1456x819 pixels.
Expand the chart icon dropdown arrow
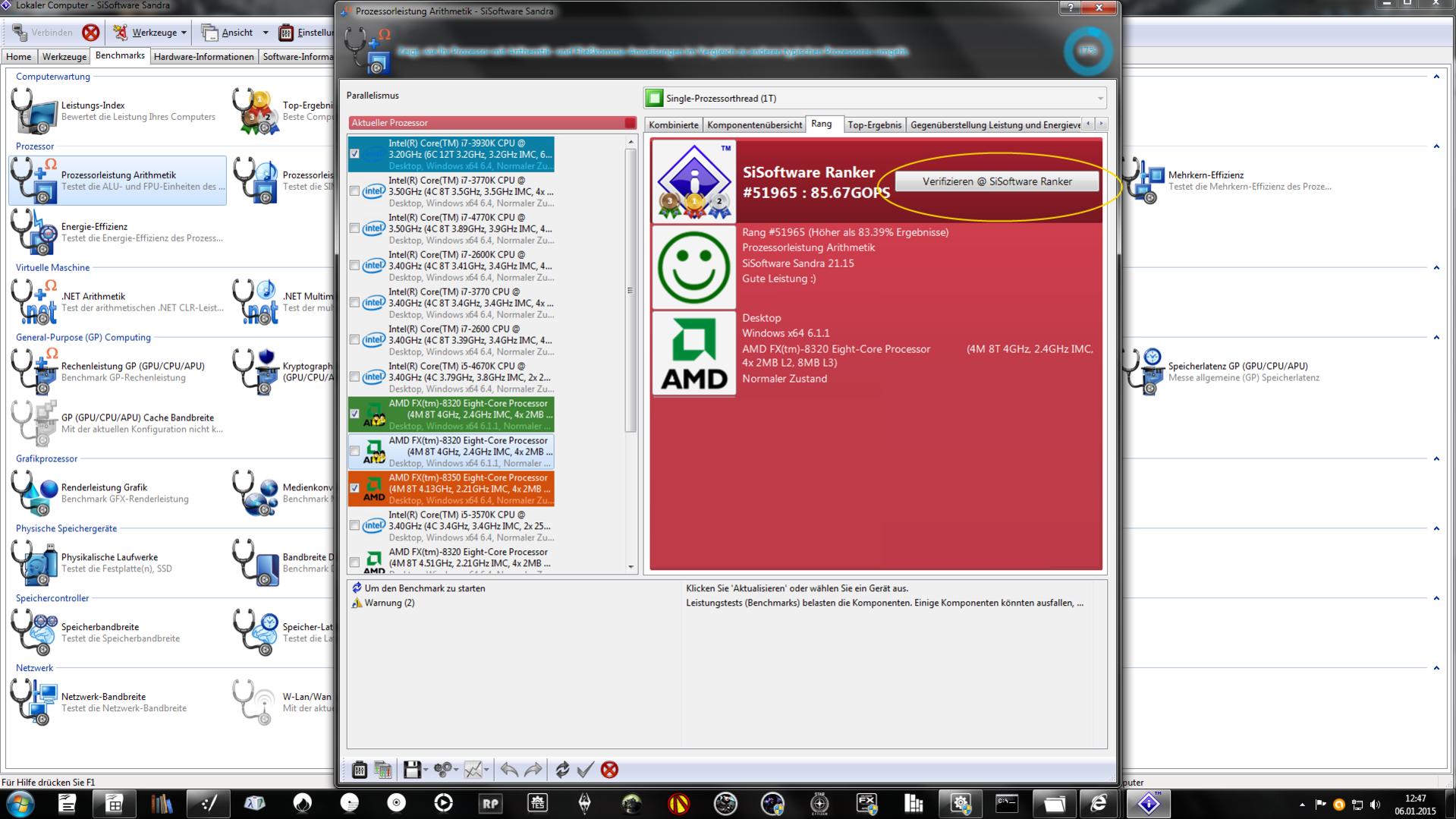point(487,770)
